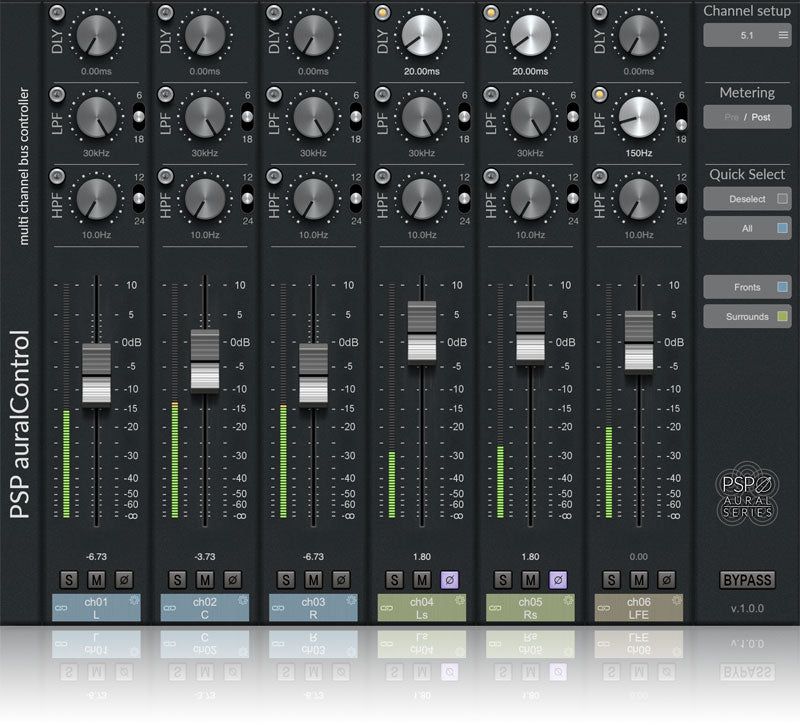The image size is (800, 726).
Task: Click ch05 fader value 1.80
Action: click(531, 557)
